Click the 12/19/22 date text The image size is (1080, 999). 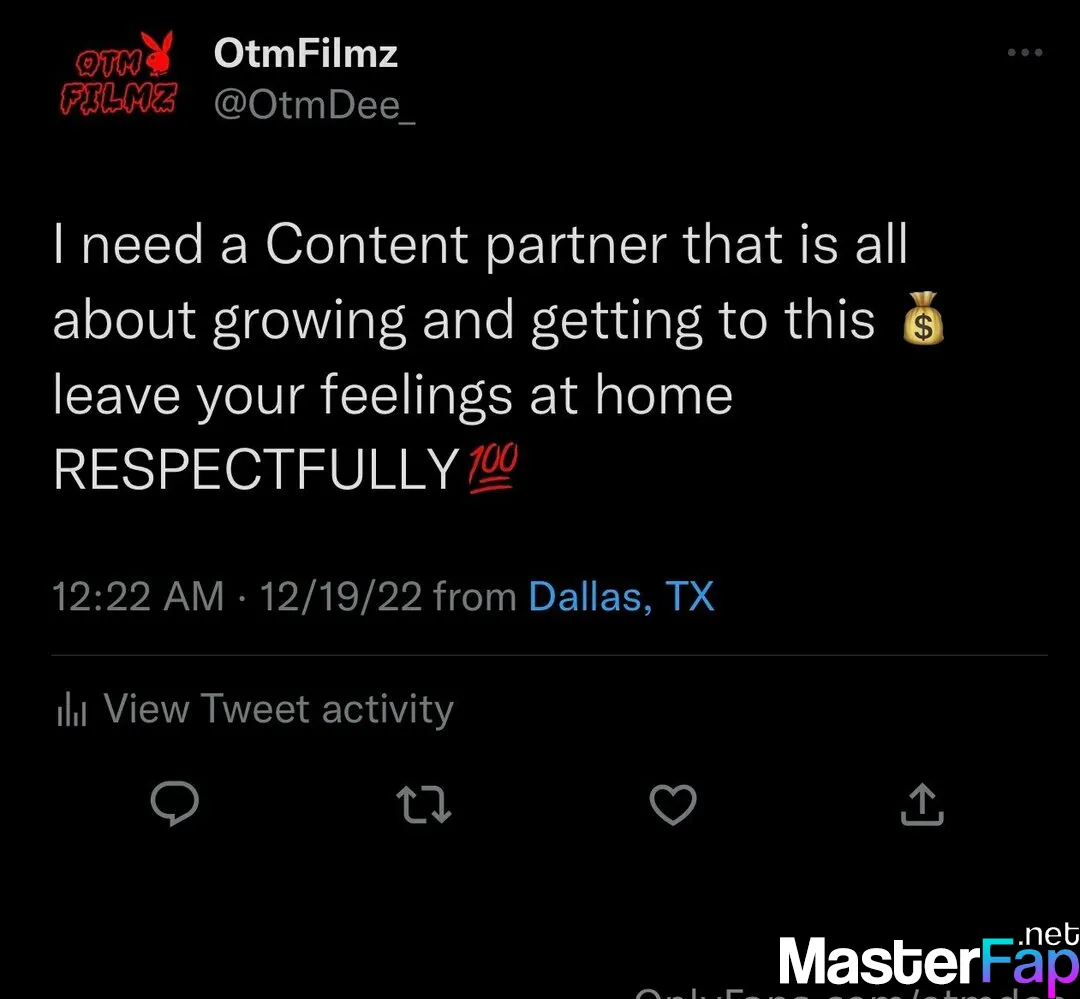340,596
